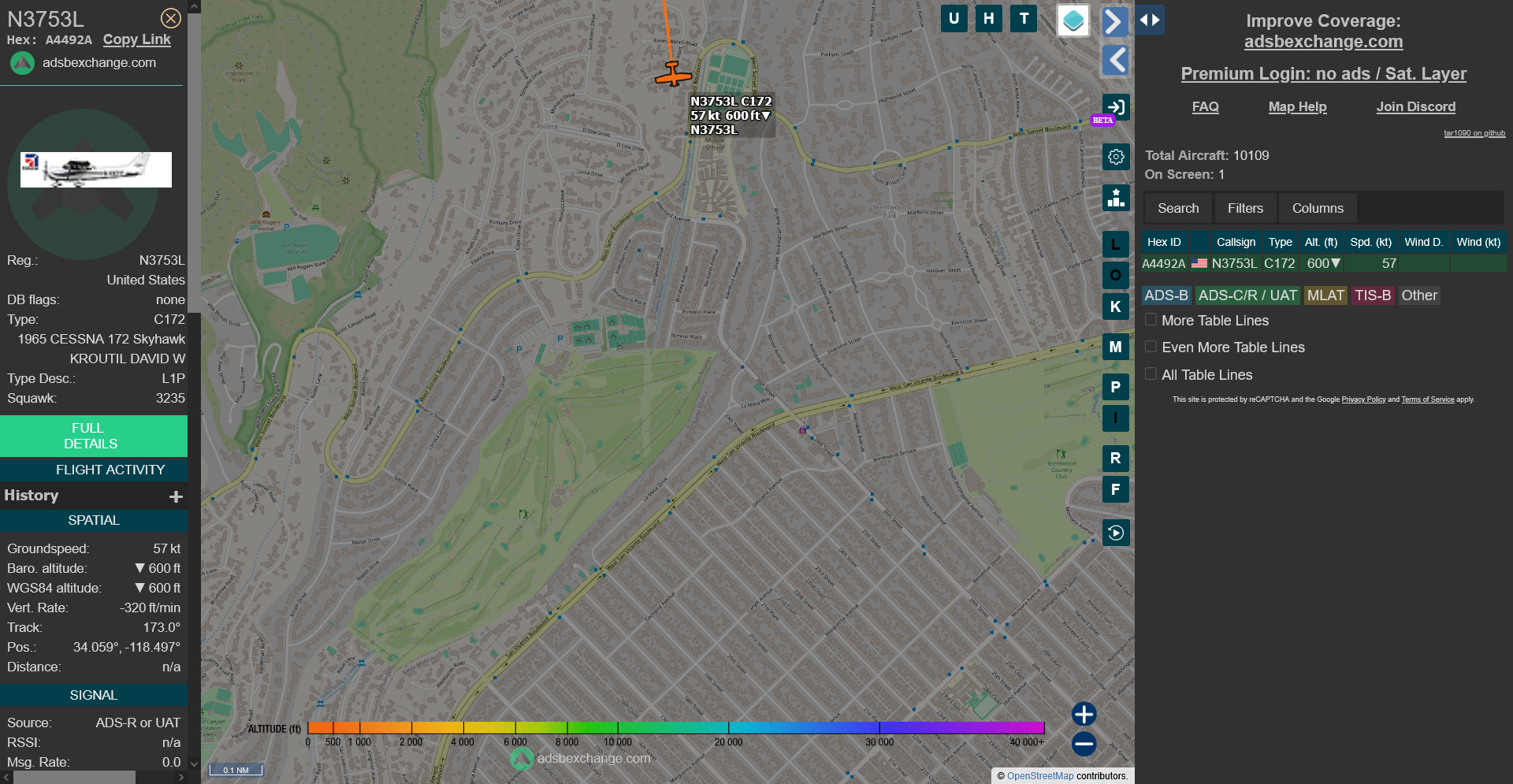
Task: Select the A4492A row in aircraft table
Action: tap(1324, 264)
